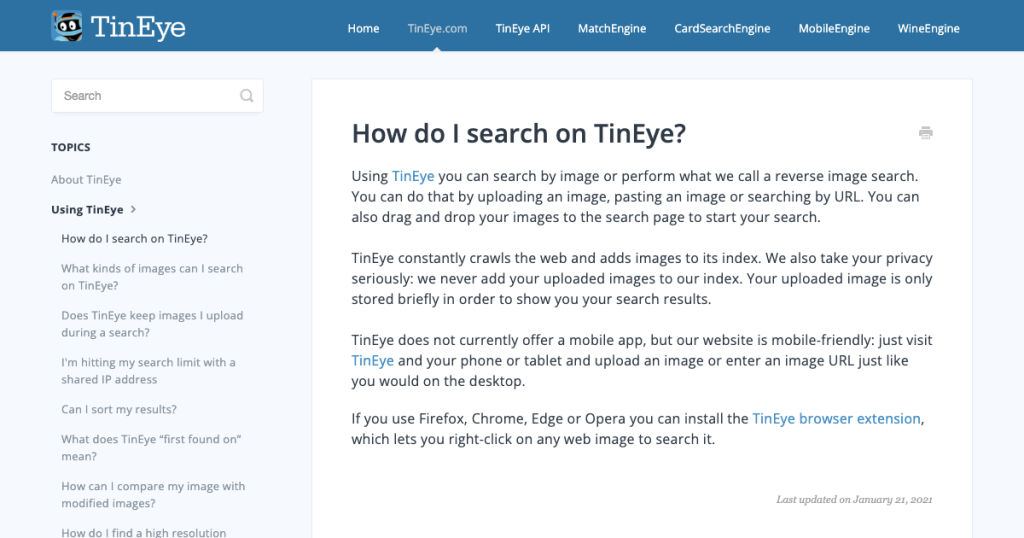Select the Using TinEye topic heading

coord(87,210)
